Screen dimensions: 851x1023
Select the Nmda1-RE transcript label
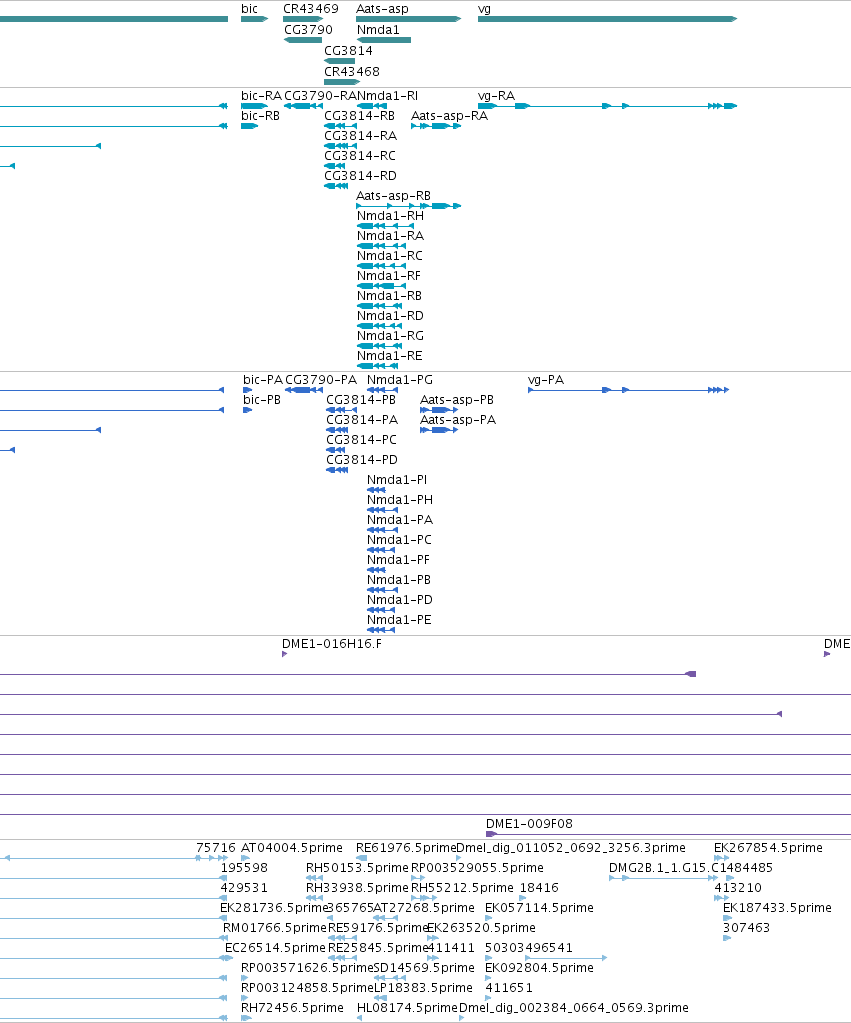[390, 356]
